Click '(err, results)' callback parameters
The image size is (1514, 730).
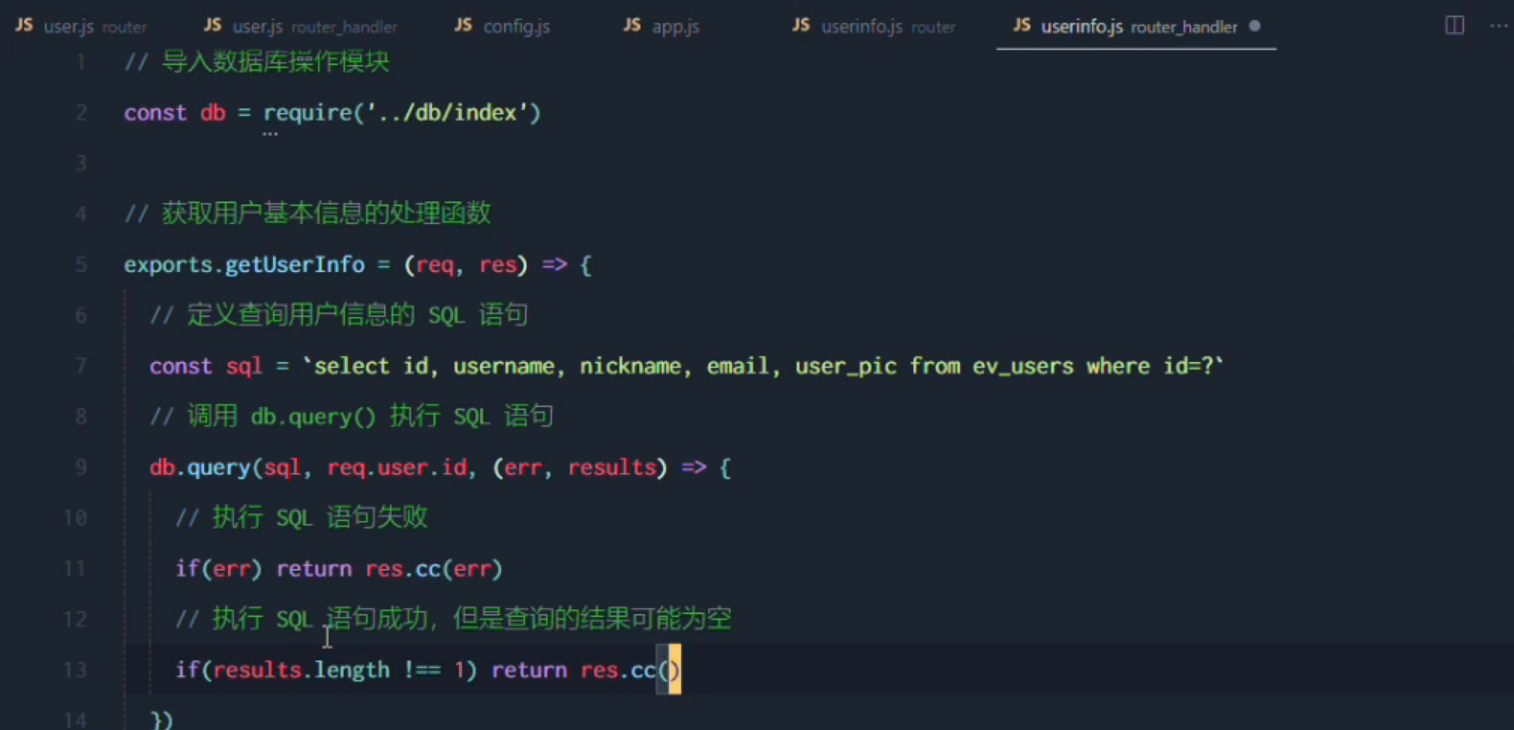[x=579, y=467]
